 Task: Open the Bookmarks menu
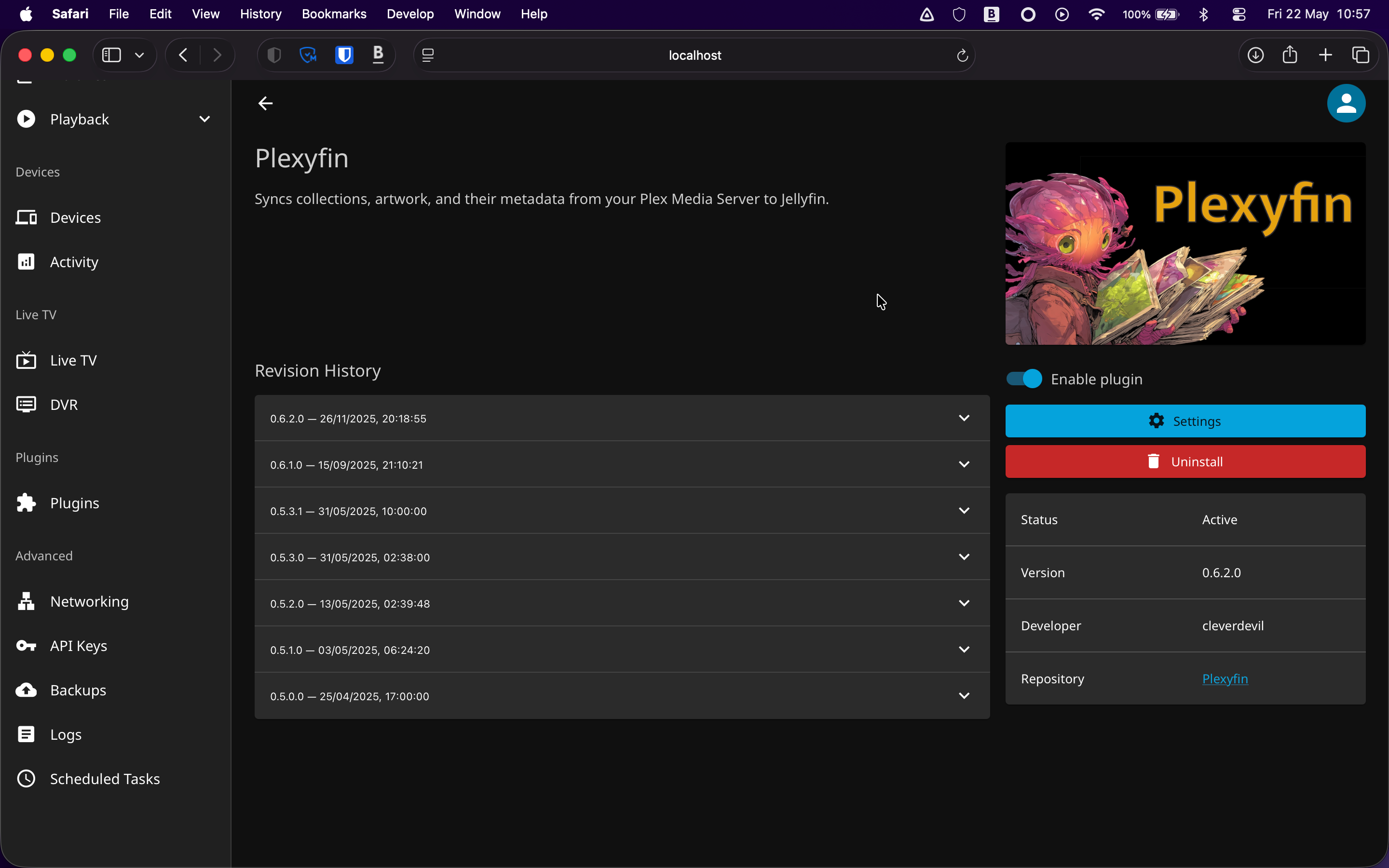click(334, 14)
